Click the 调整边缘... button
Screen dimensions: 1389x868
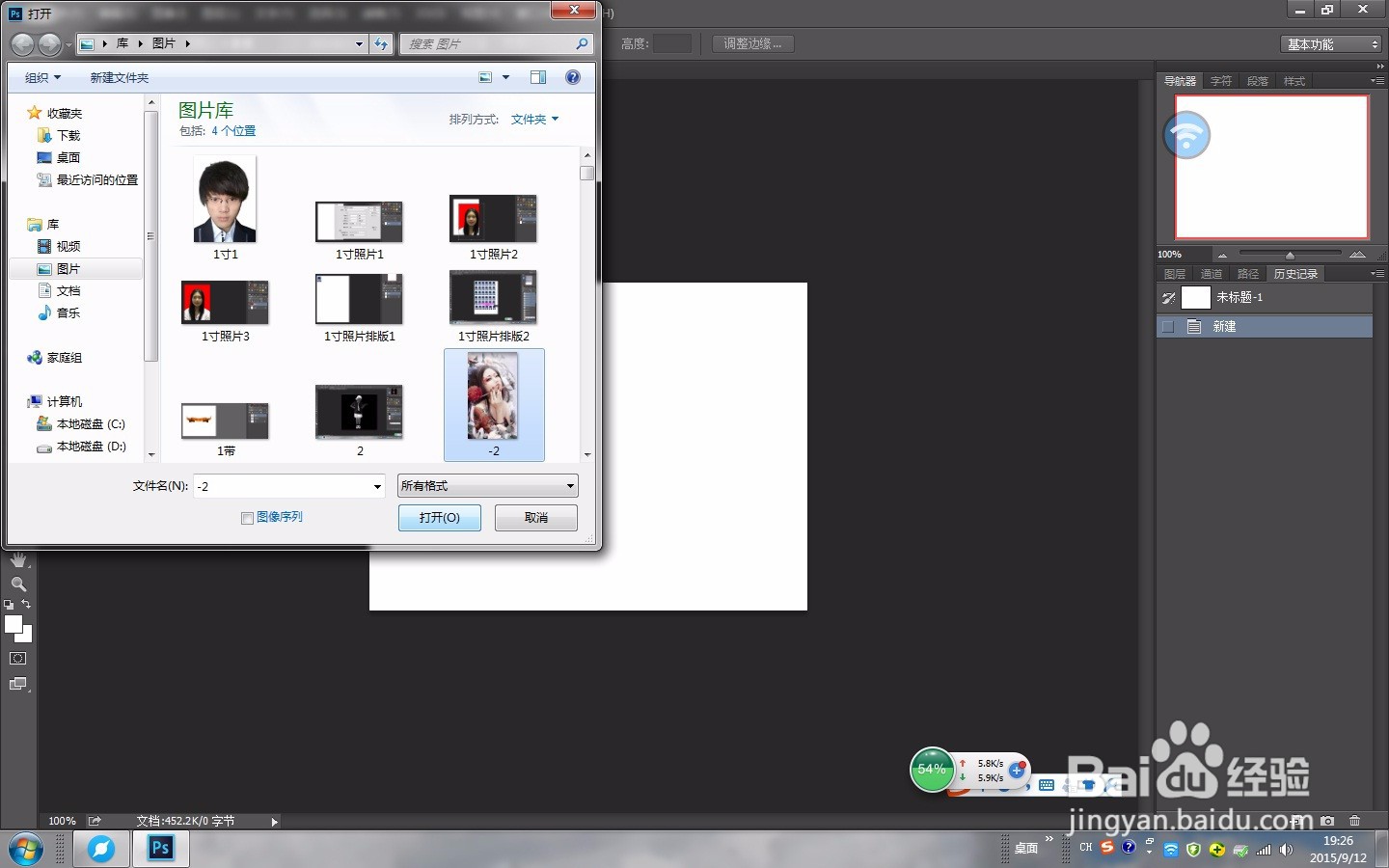click(x=753, y=43)
